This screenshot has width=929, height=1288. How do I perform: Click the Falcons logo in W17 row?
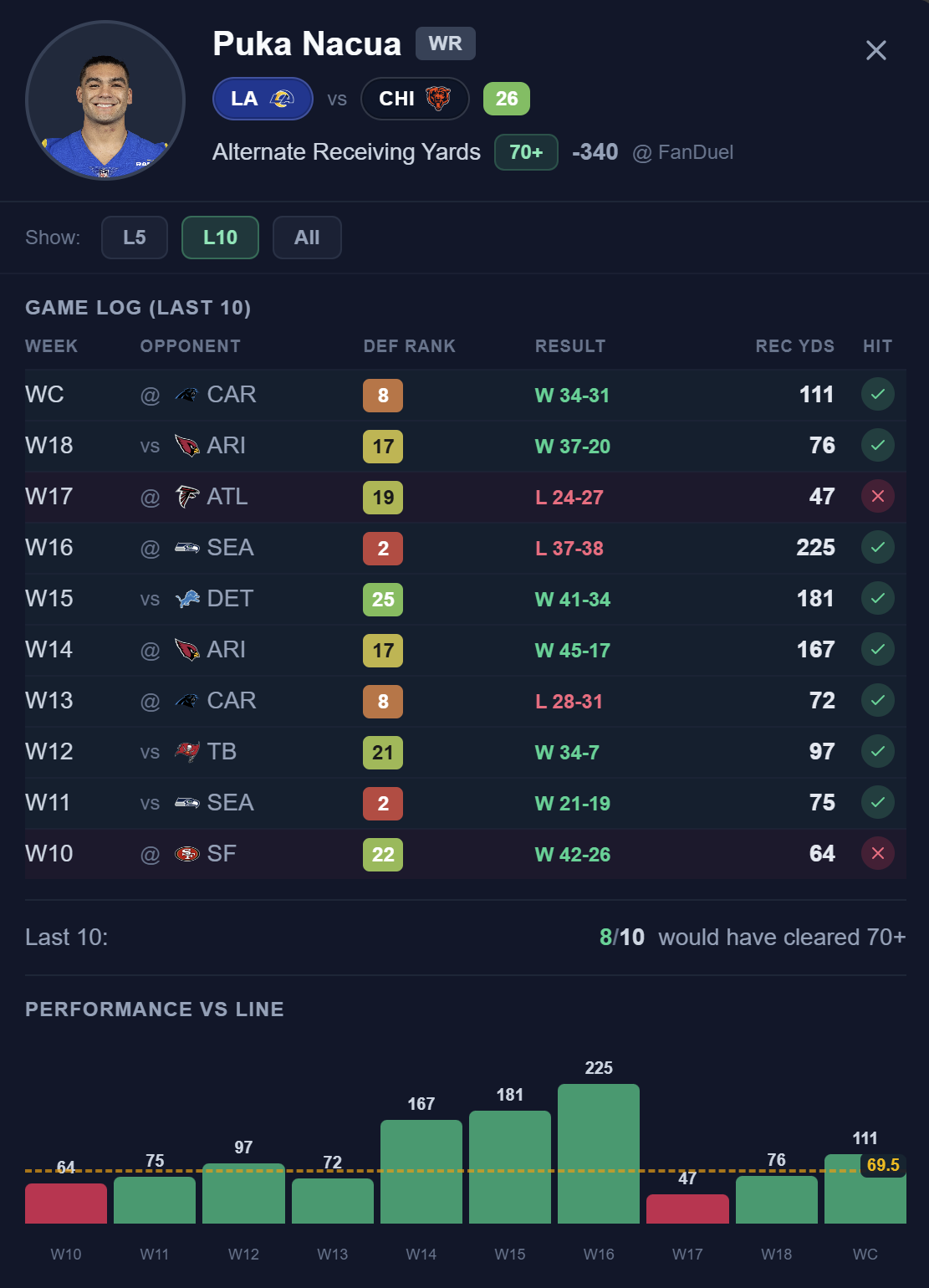186,497
